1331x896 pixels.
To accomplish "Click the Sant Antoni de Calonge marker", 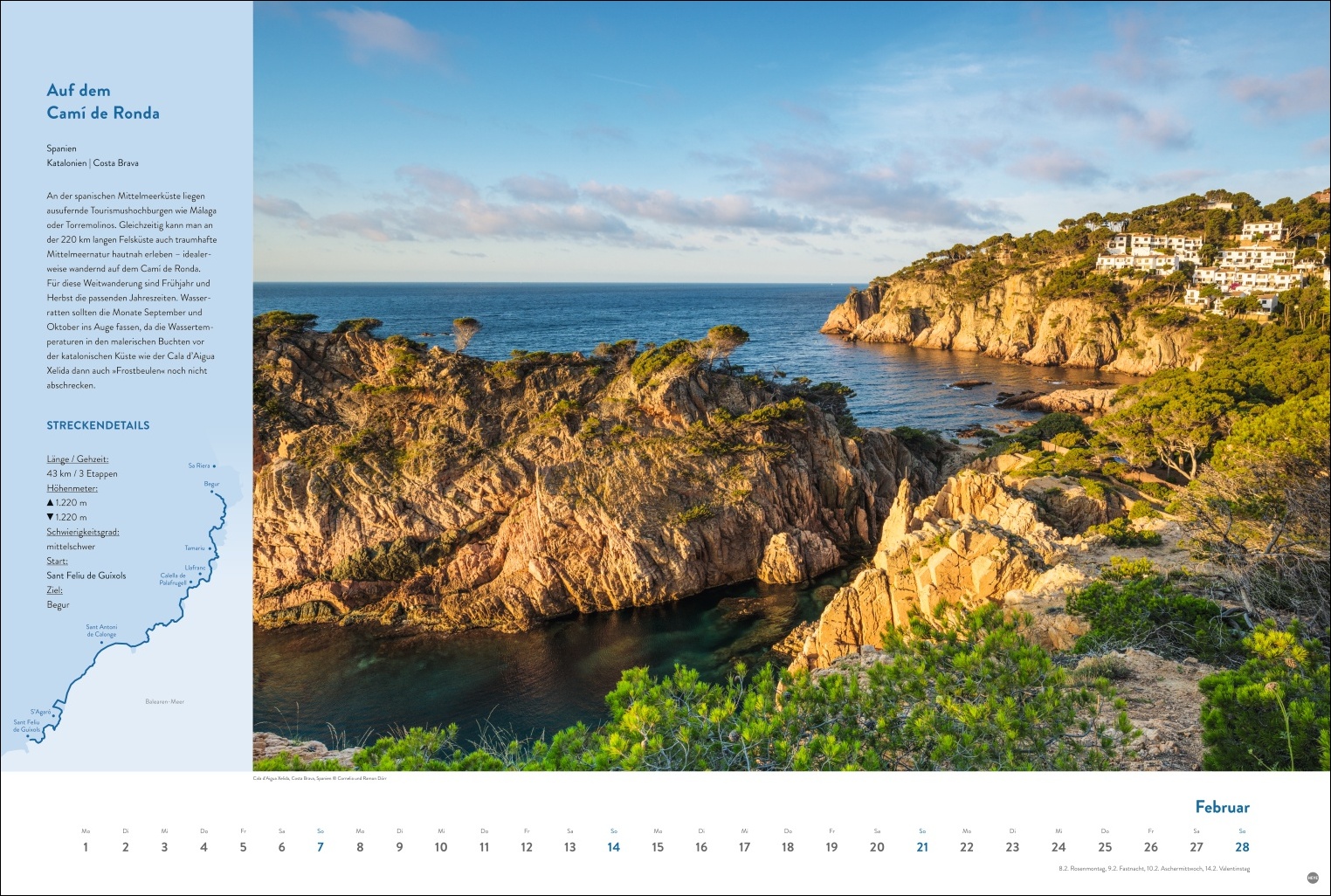I will (101, 643).
